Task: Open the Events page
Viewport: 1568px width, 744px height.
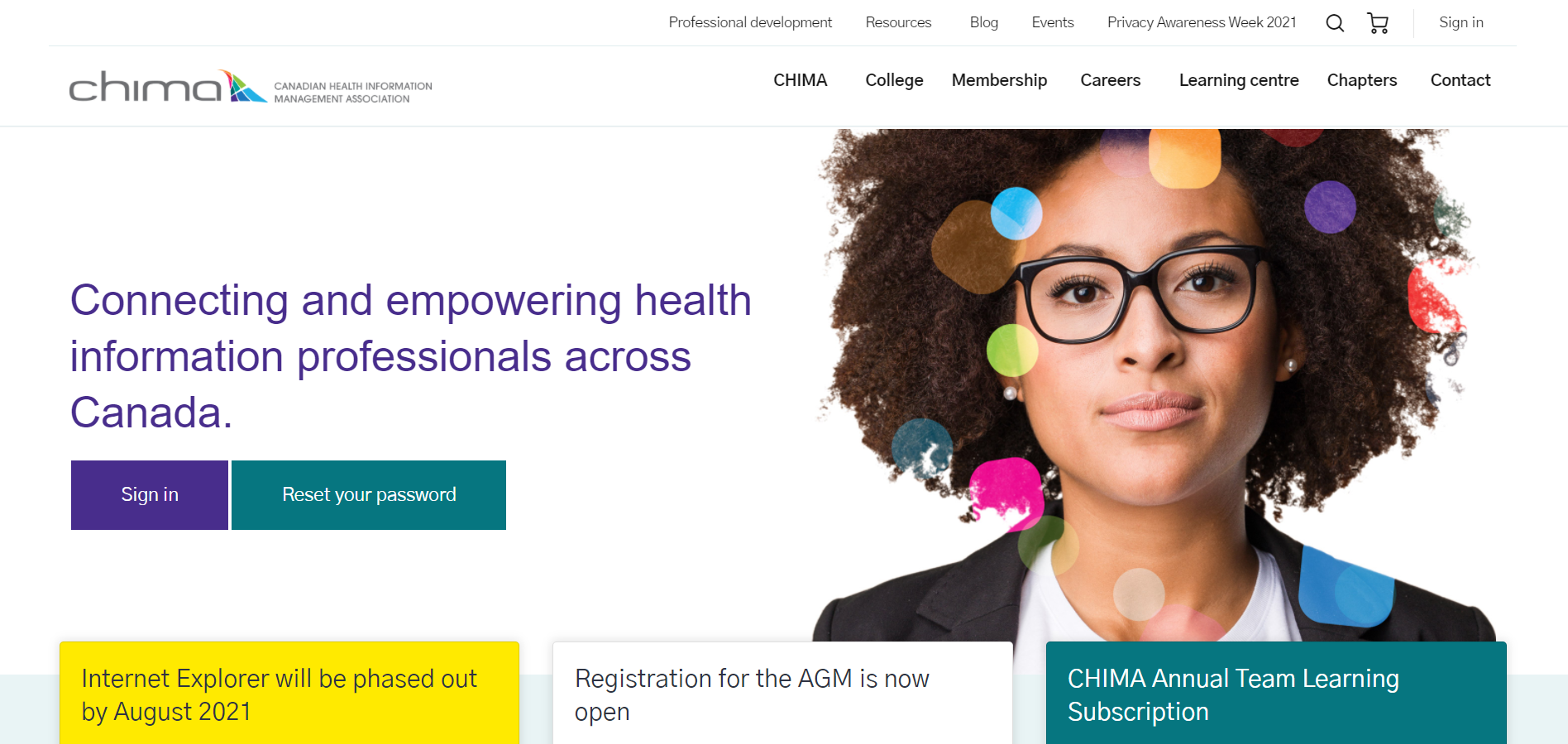Action: [x=1052, y=22]
